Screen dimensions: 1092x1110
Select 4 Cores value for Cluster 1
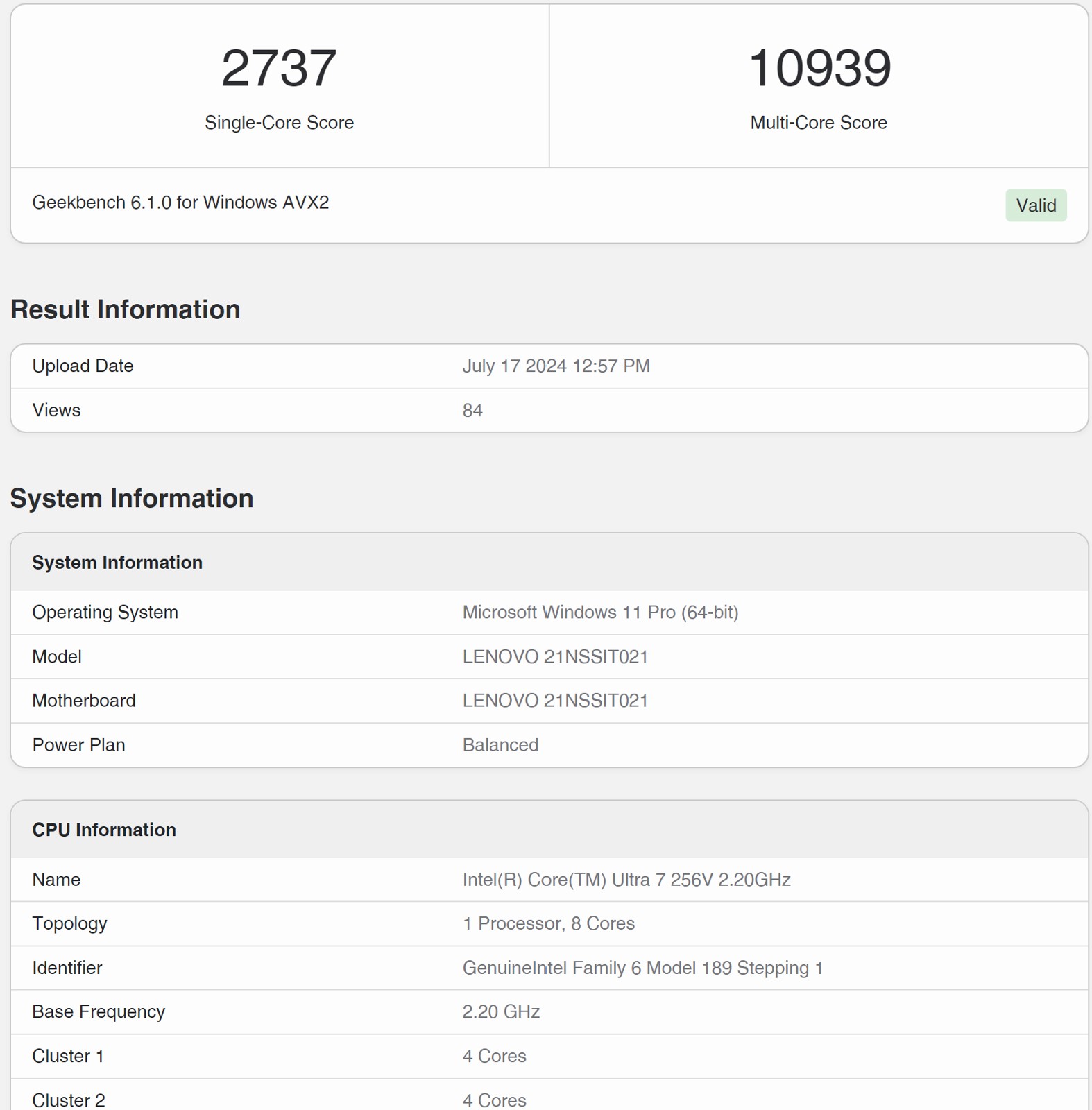pyautogui.click(x=494, y=1056)
